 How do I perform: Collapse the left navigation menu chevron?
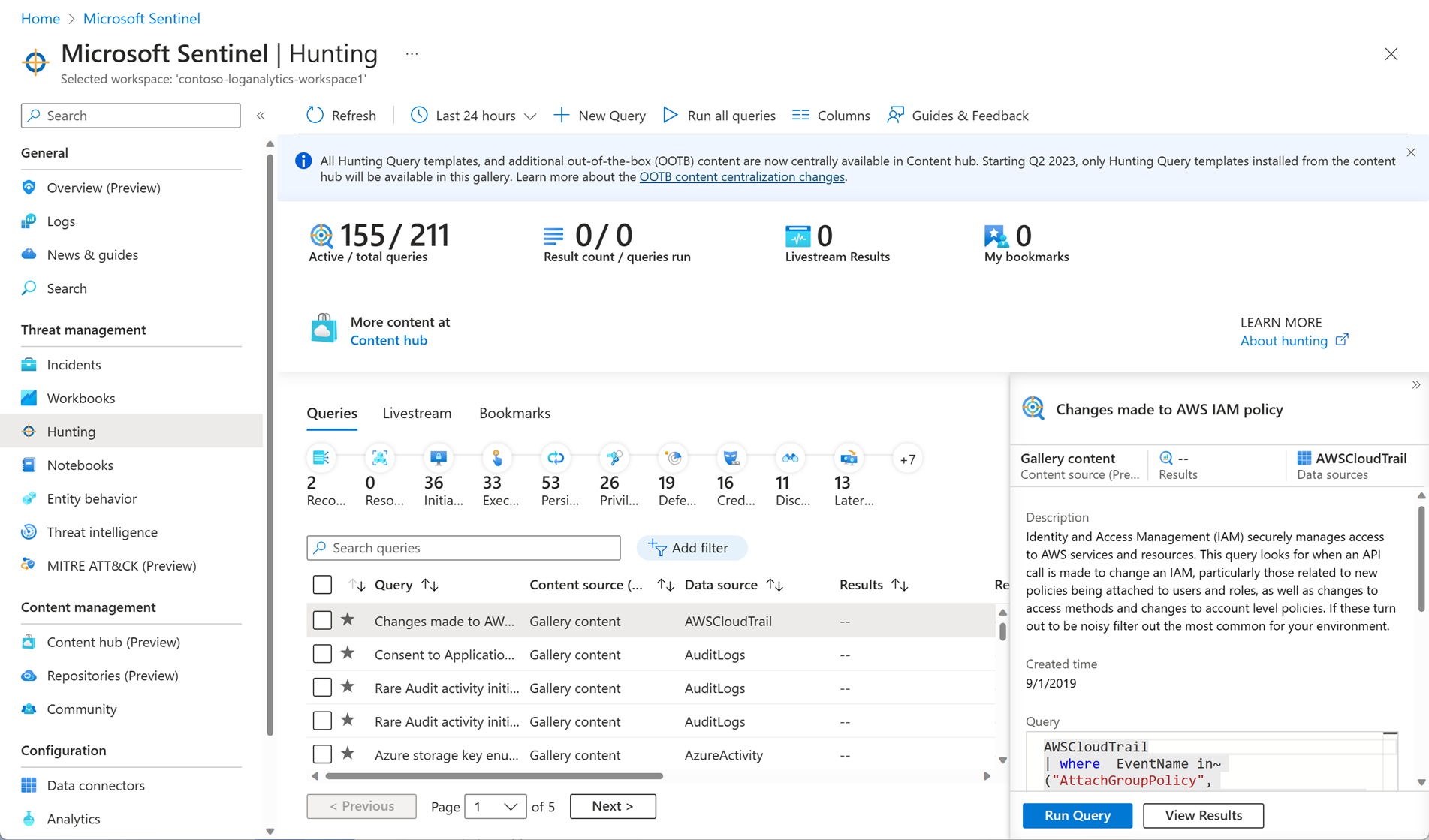(x=261, y=116)
